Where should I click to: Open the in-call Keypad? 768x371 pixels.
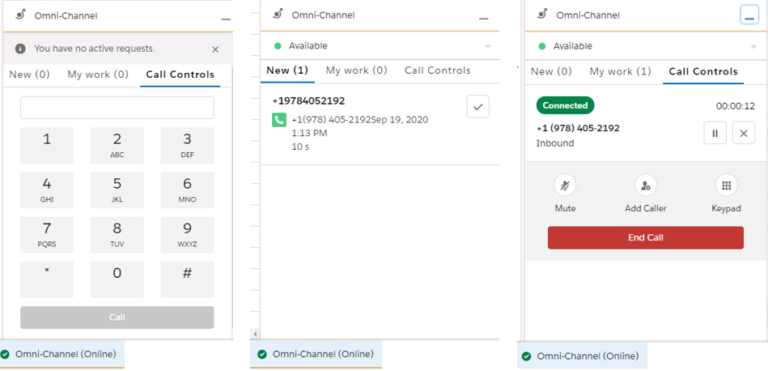click(x=726, y=186)
